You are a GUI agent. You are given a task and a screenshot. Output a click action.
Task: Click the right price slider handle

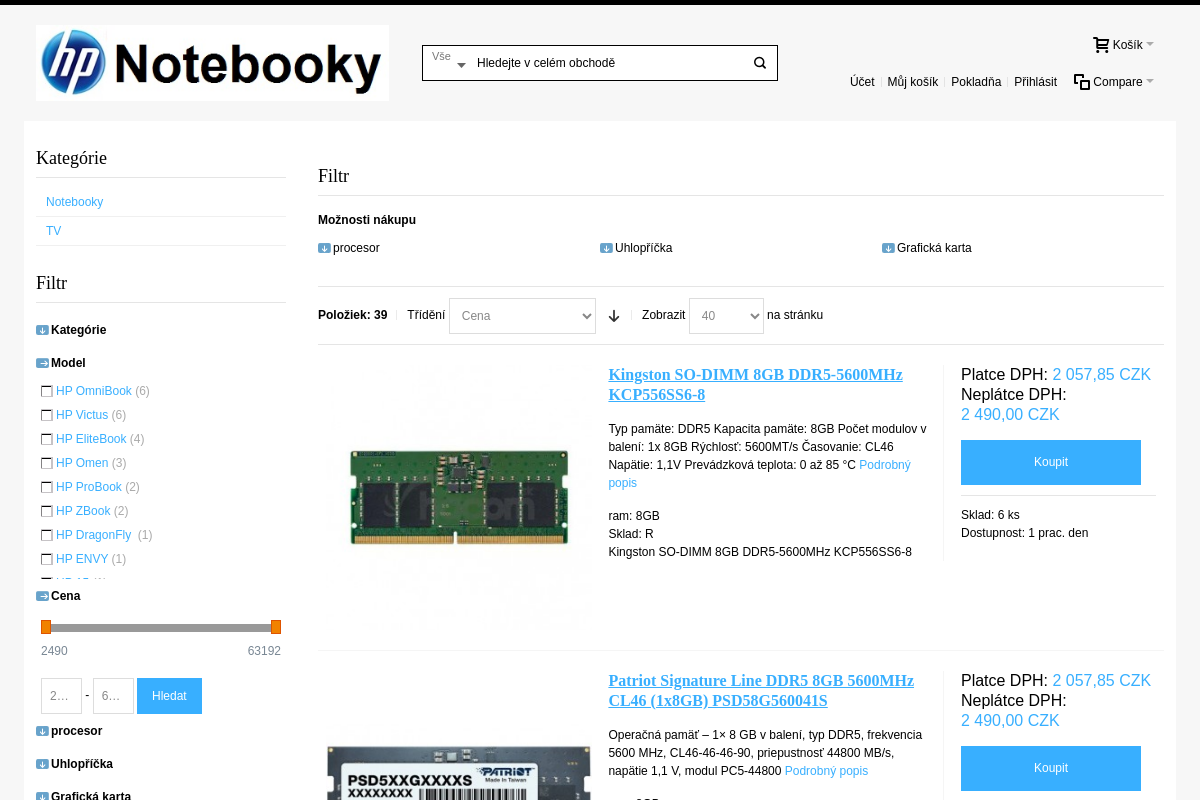276,627
